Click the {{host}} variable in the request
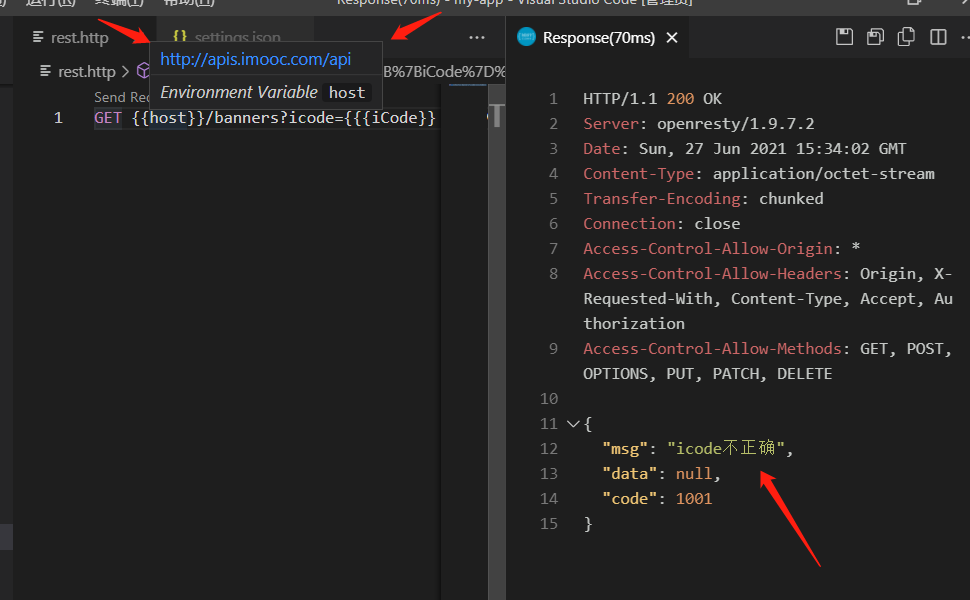The height and width of the screenshot is (600, 970). click(x=168, y=118)
